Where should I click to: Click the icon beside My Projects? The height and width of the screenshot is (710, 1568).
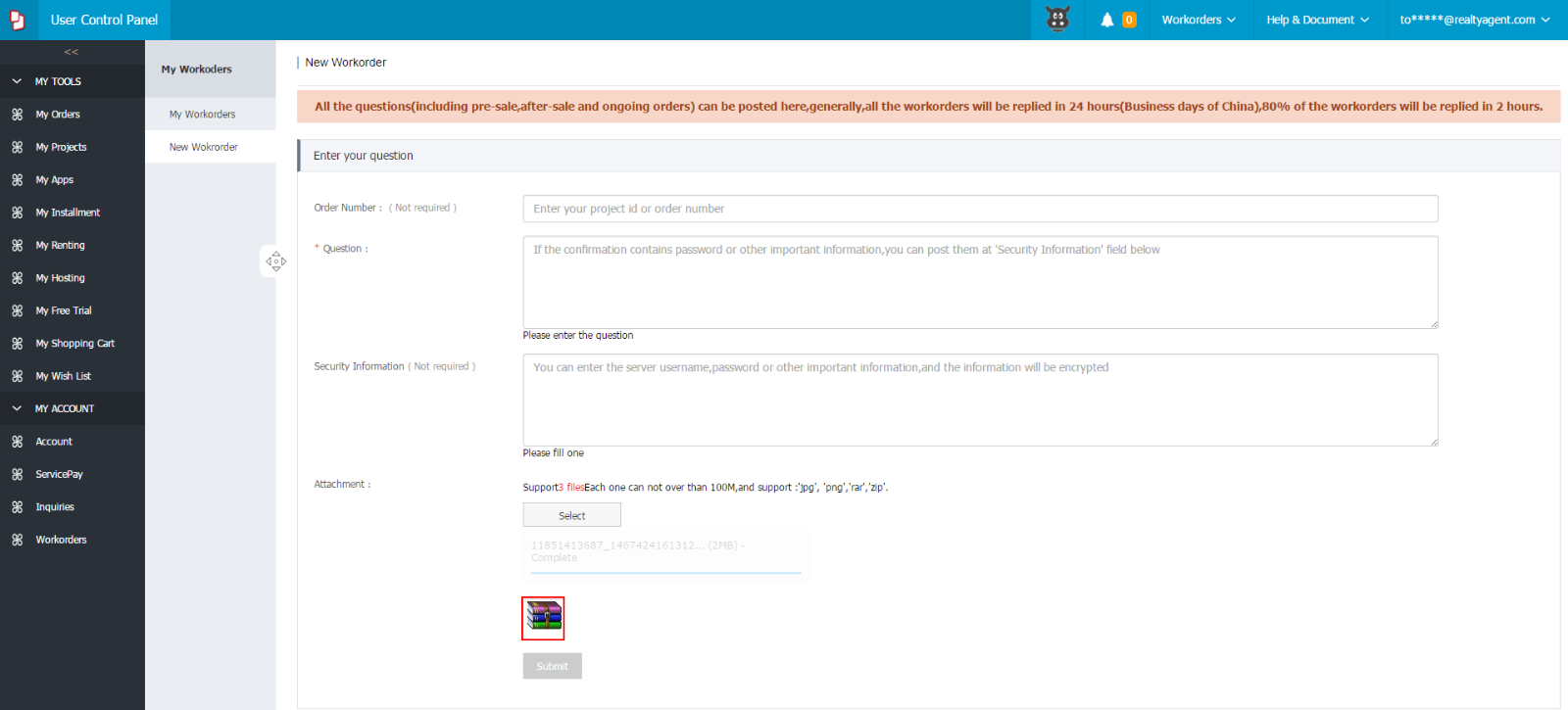click(x=18, y=147)
